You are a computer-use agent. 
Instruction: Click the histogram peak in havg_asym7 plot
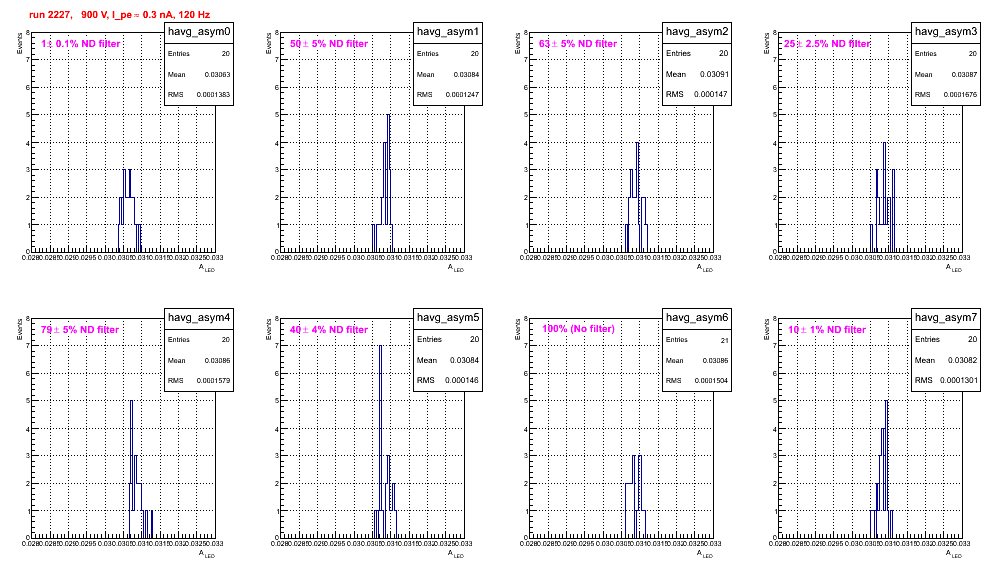point(886,469)
